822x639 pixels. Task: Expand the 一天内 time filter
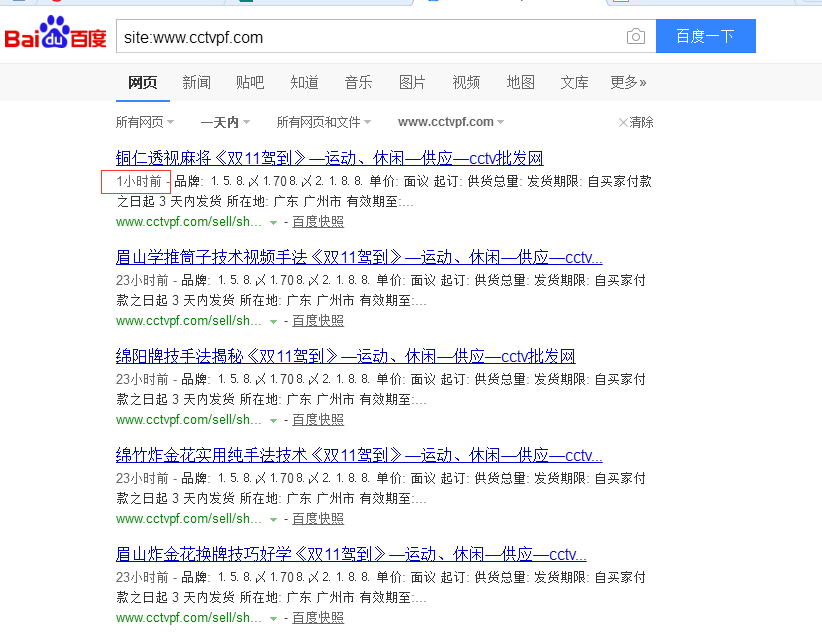tap(225, 122)
